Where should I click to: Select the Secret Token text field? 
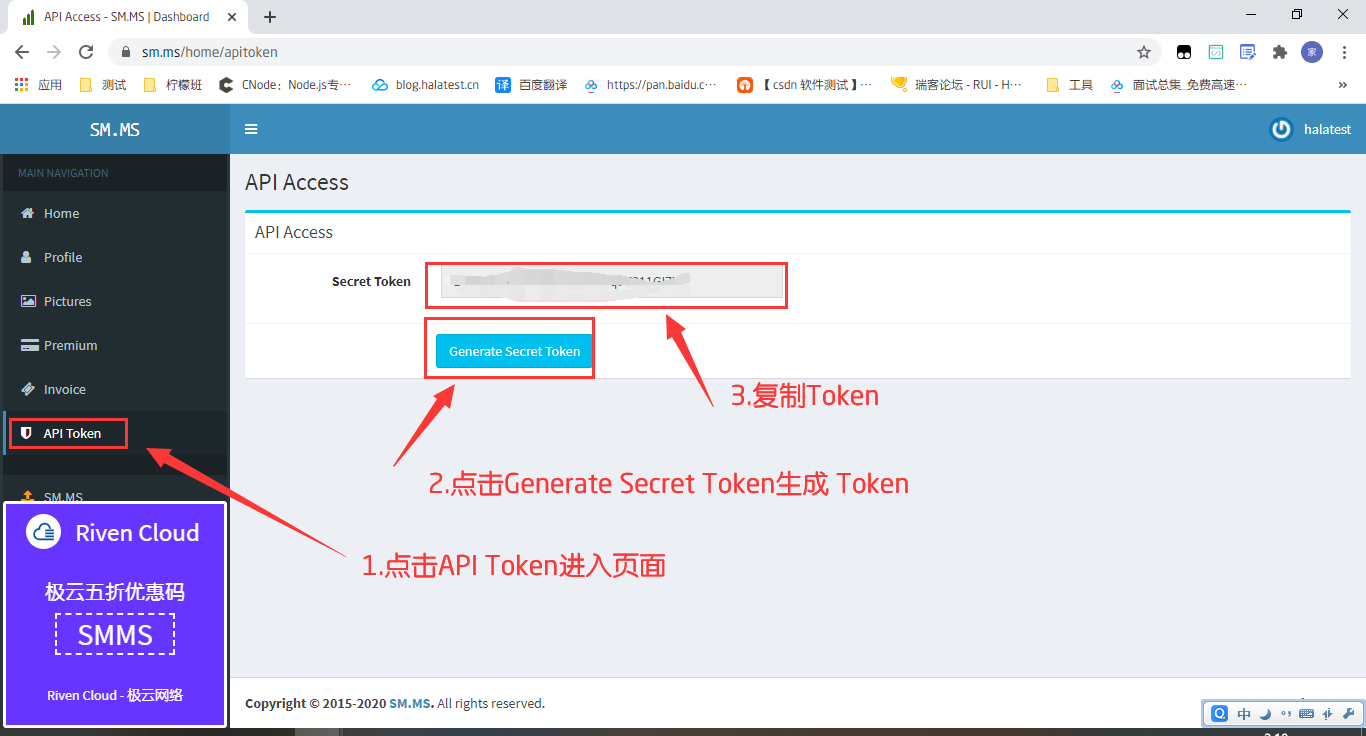612,282
